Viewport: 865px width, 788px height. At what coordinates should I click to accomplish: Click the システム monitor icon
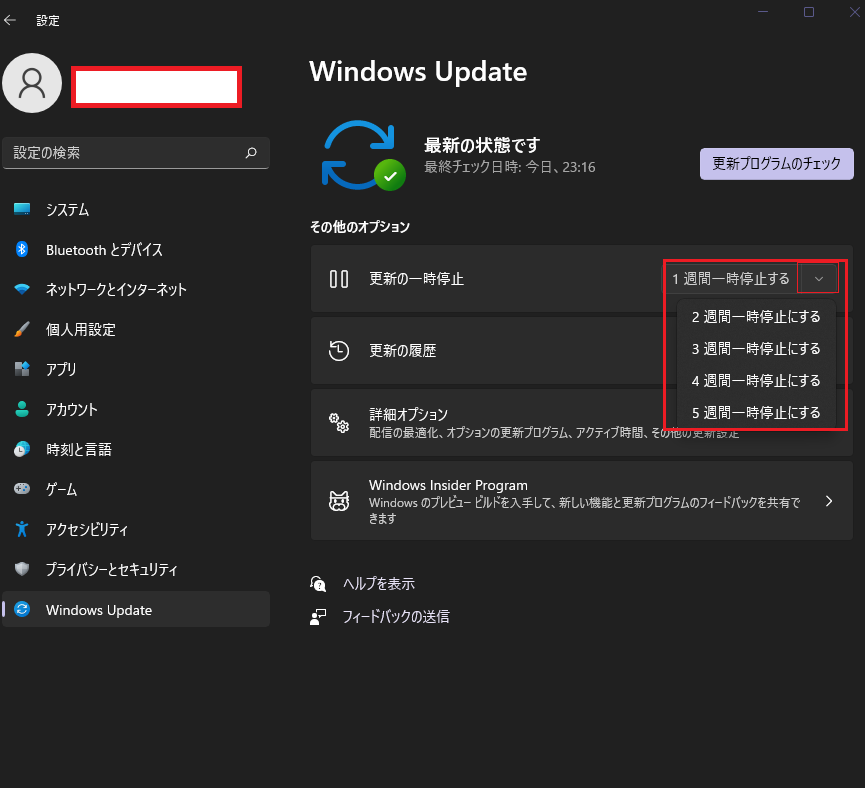(x=22, y=209)
